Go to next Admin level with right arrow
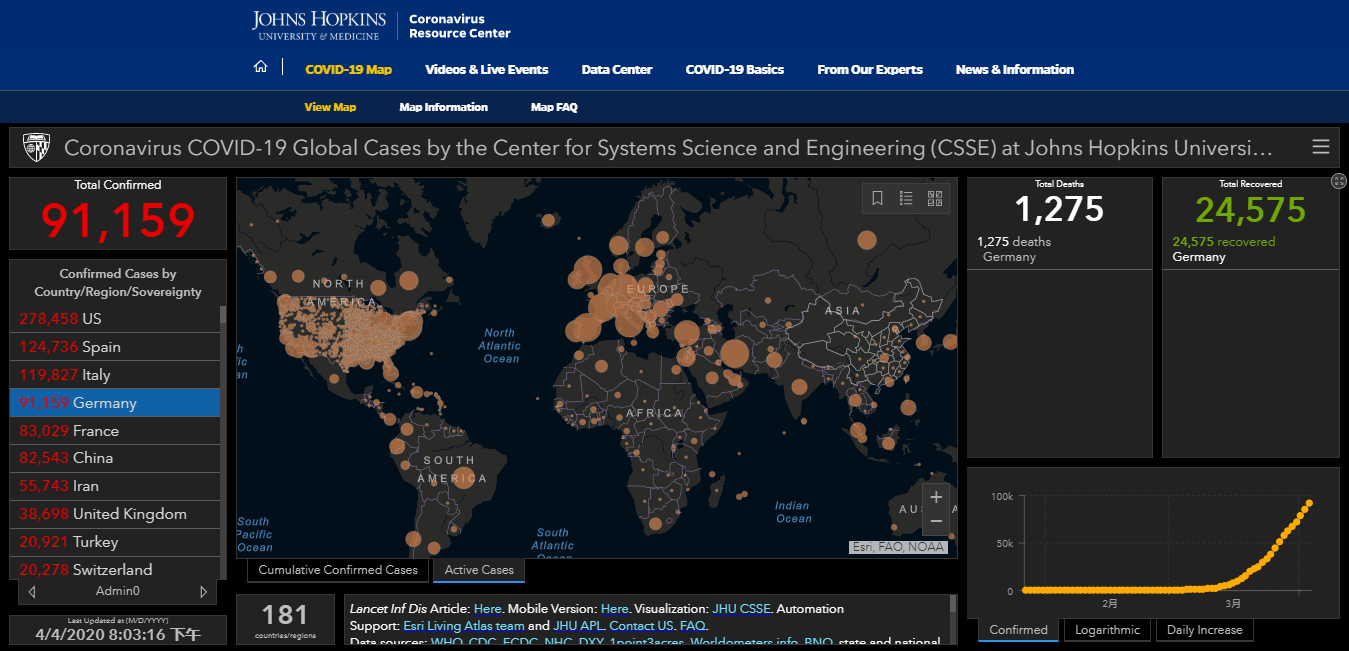This screenshot has height=651, width=1349. [204, 592]
